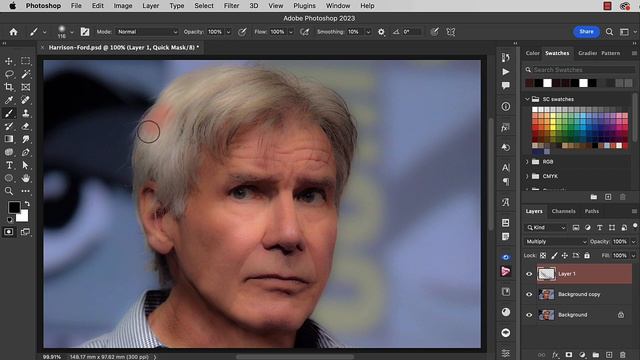
Task: Collapse the SC swatches folder
Action: click(527, 99)
